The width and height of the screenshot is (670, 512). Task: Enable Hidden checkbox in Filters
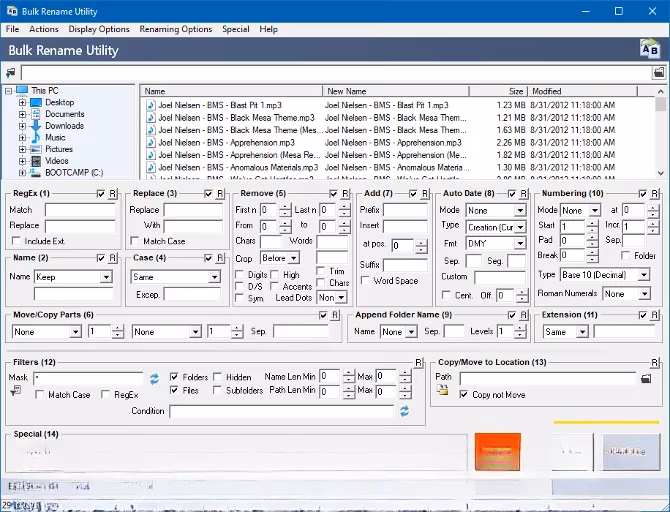(217, 377)
